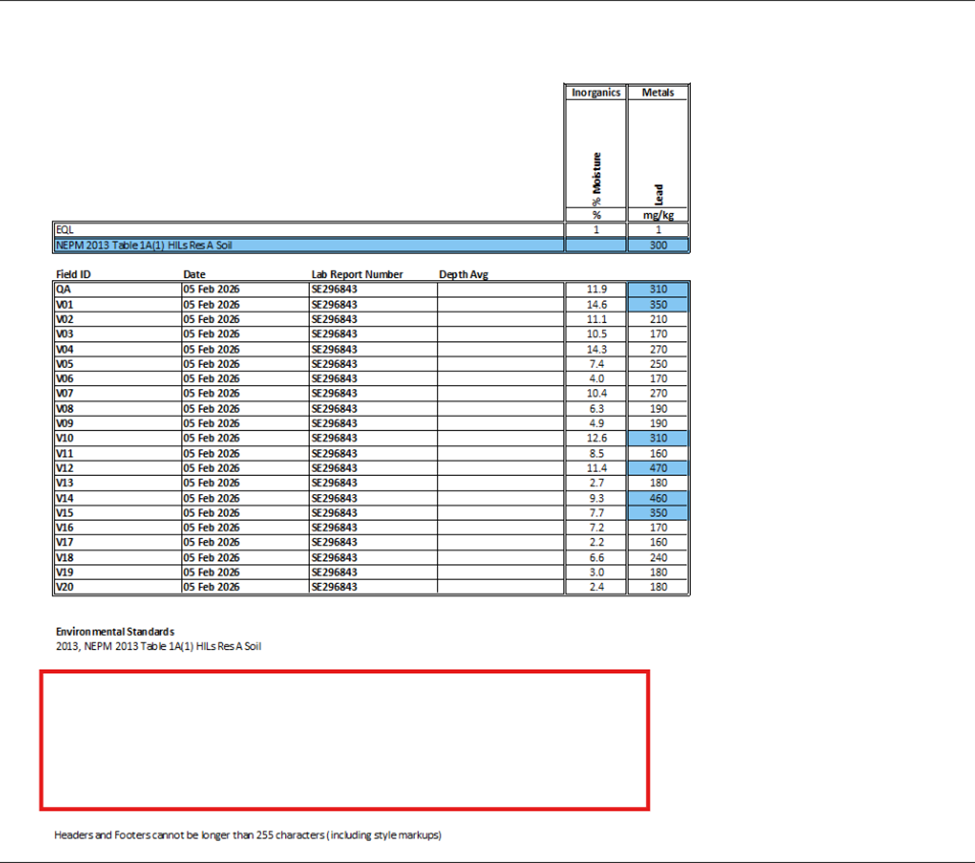Click the Environmental Standards heading
The width and height of the screenshot is (975, 863).
pos(115,632)
